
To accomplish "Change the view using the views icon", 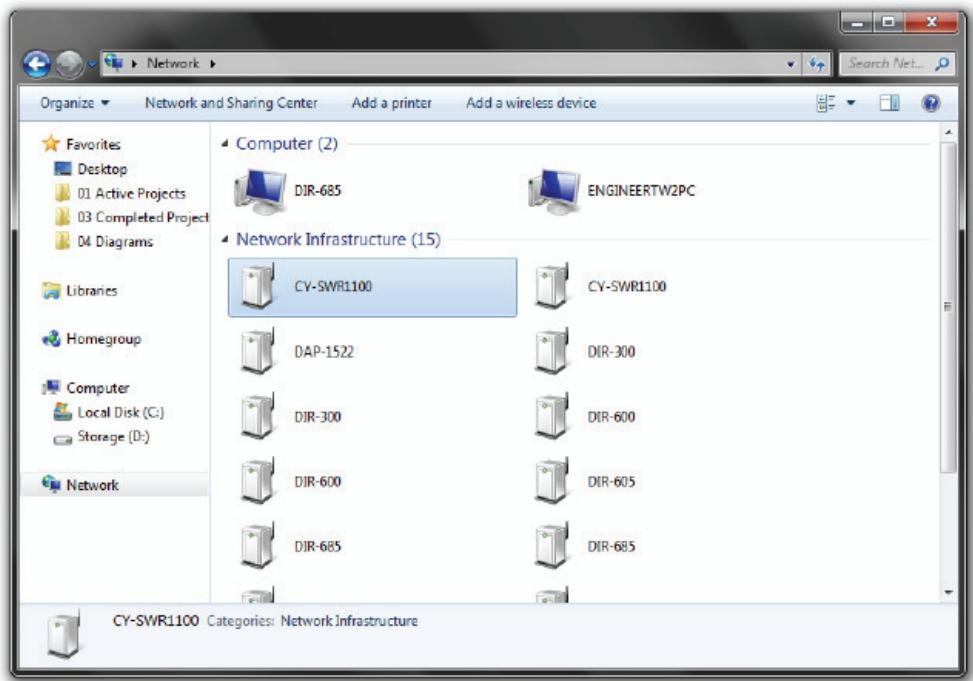I will pyautogui.click(x=826, y=103).
